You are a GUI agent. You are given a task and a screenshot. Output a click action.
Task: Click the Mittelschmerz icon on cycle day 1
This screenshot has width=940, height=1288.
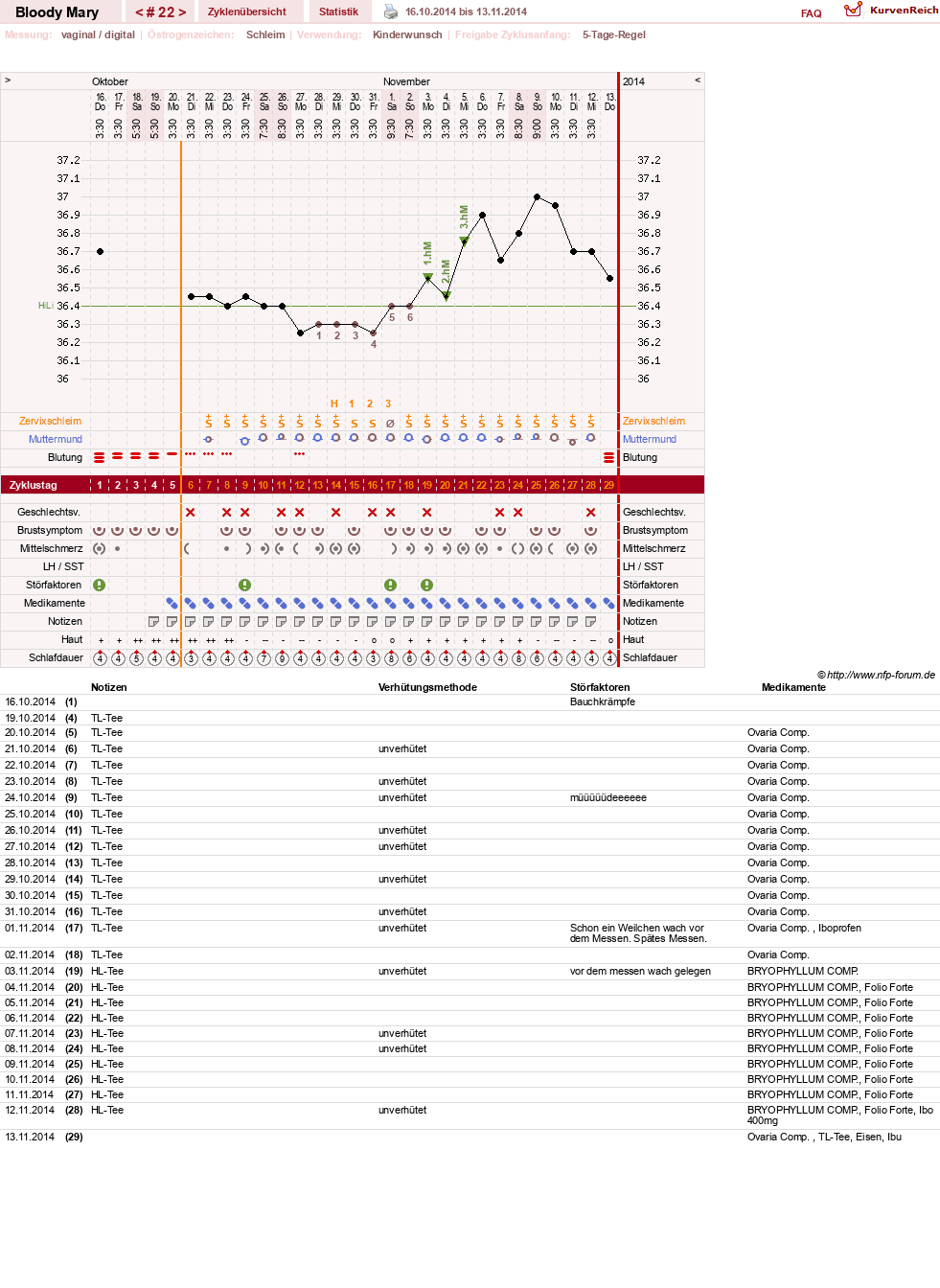point(100,548)
